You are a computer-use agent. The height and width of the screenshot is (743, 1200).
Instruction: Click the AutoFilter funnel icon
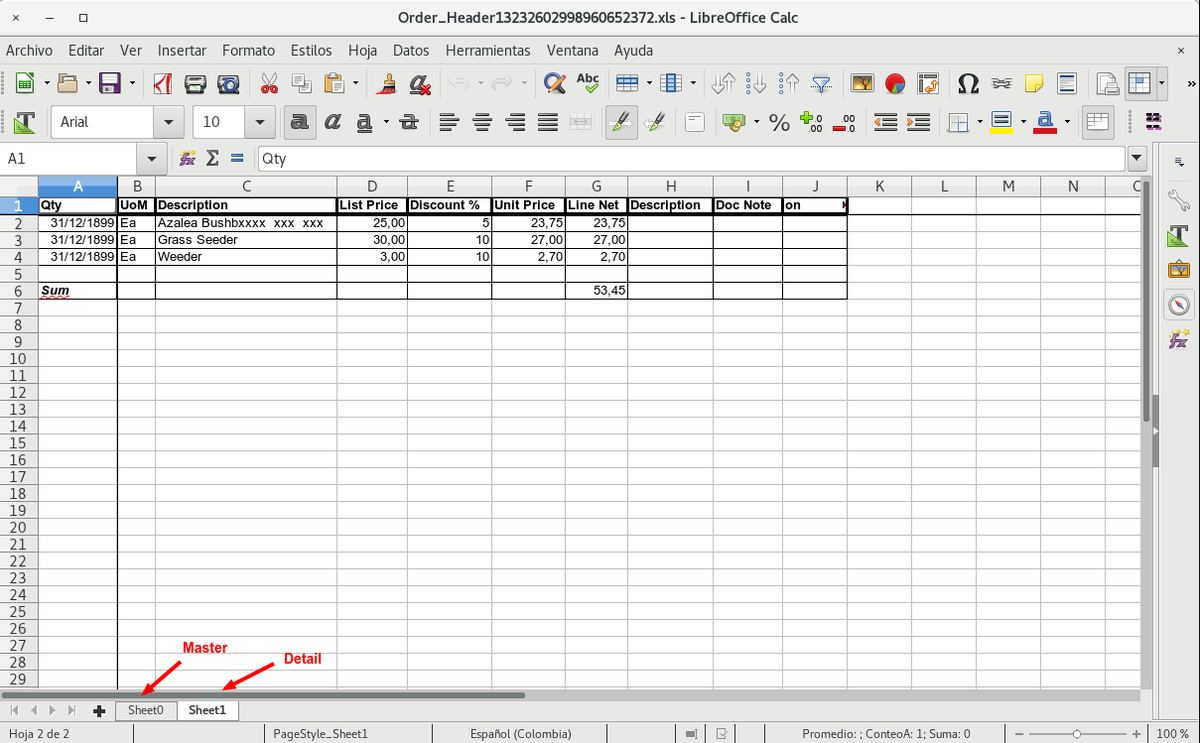tap(821, 83)
